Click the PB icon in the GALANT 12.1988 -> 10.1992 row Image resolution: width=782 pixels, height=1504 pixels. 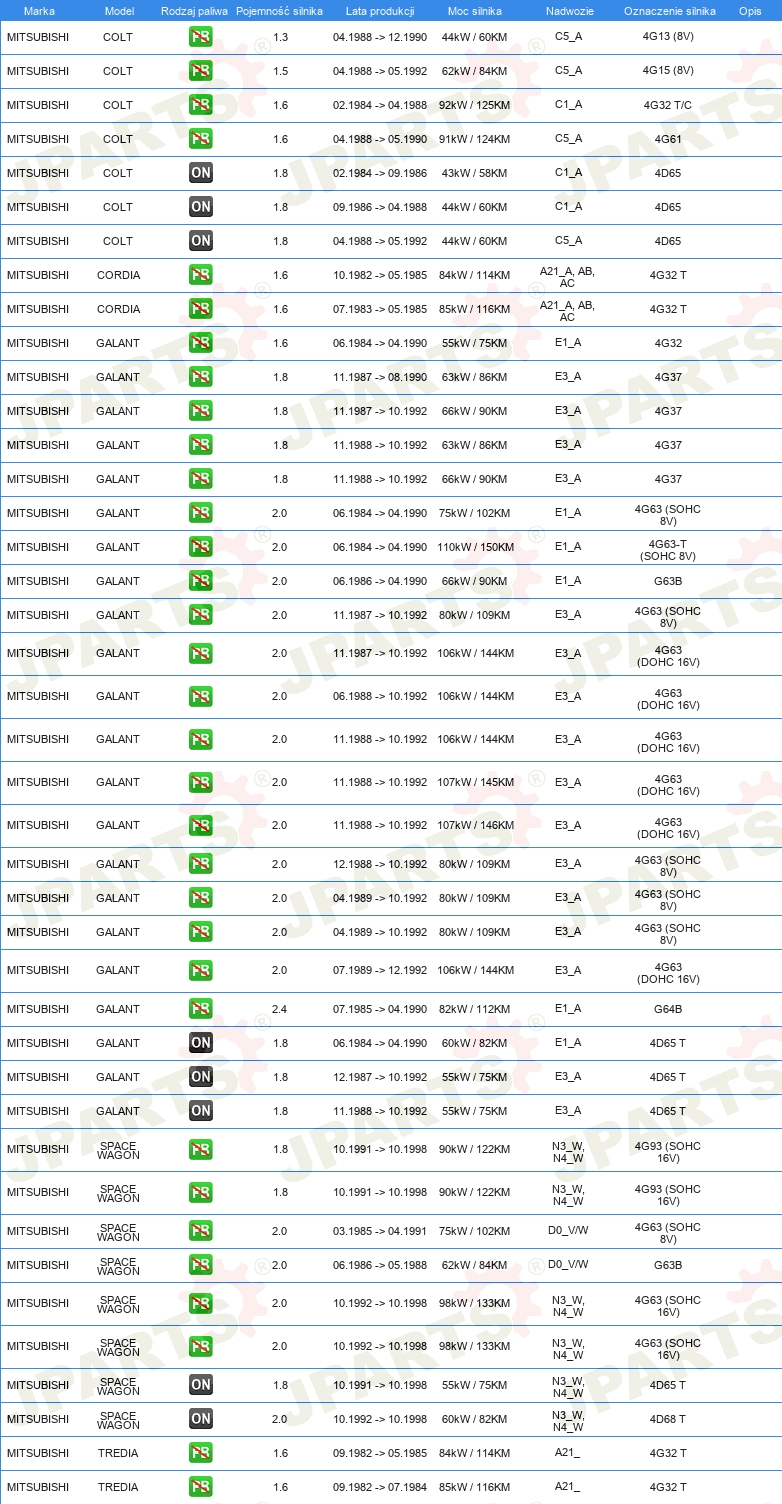201,864
